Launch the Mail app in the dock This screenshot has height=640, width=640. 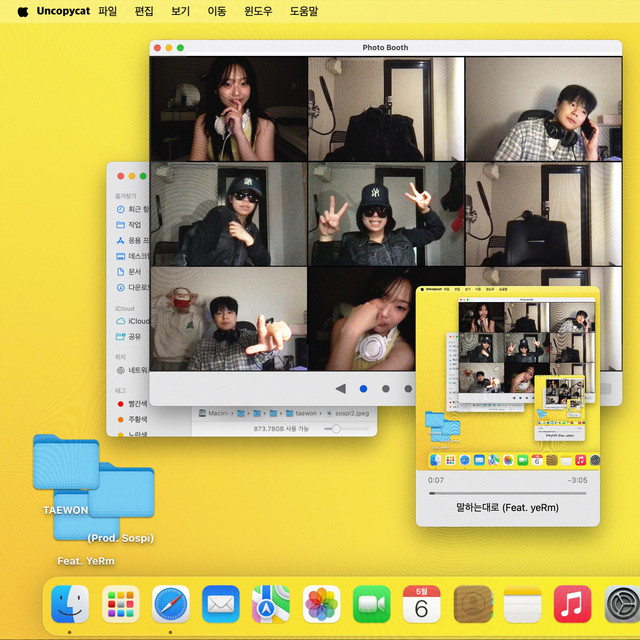[x=221, y=604]
